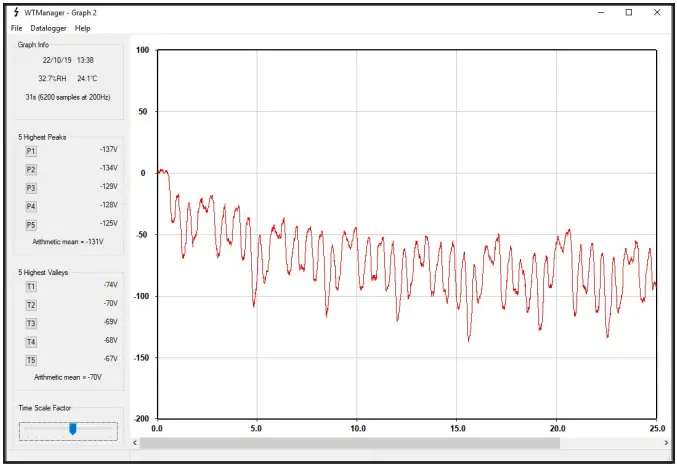
Task: Click the graph's horizontal scrollbar thumb
Action: point(350,443)
